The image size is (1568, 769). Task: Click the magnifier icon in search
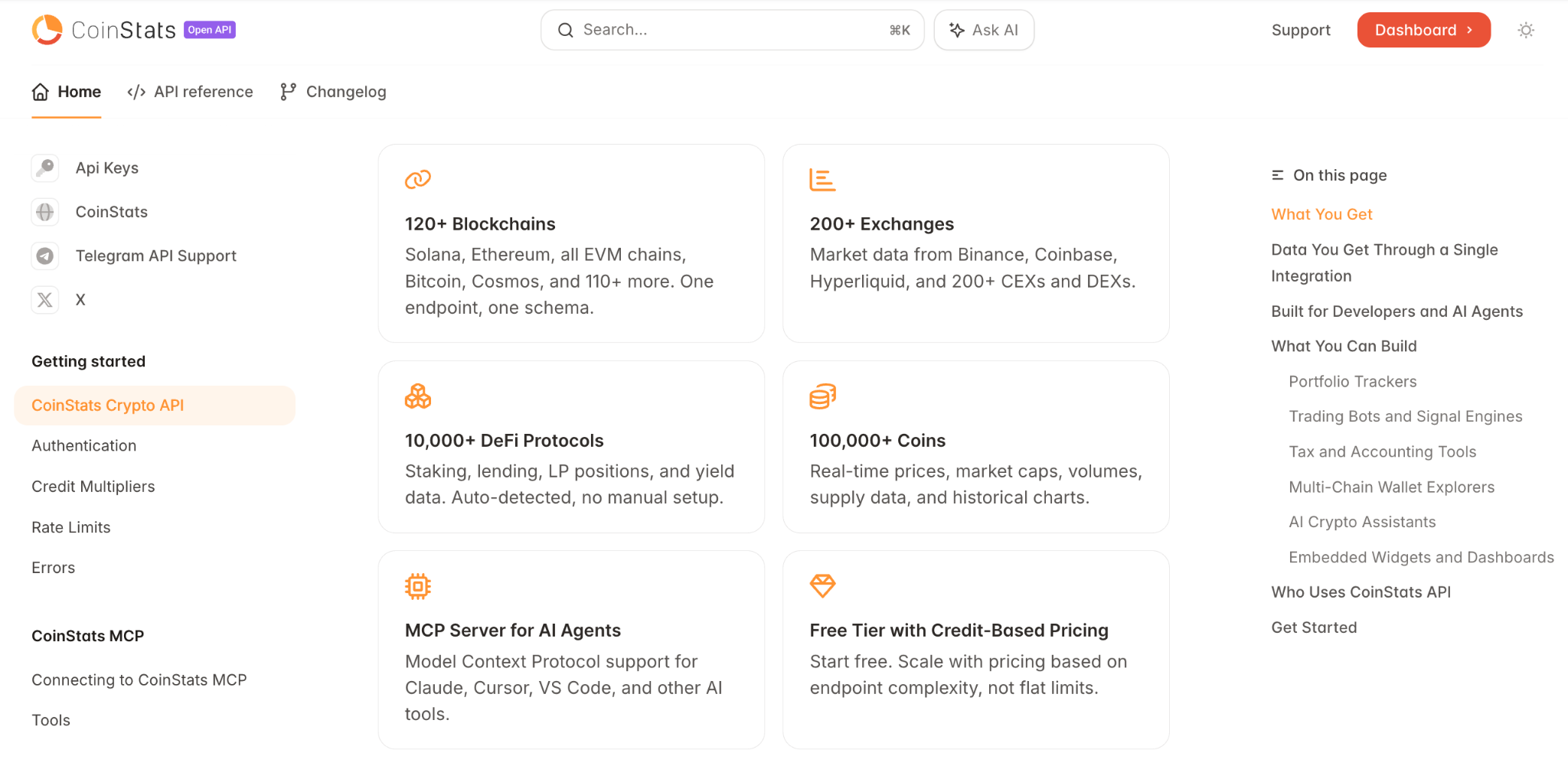click(566, 30)
